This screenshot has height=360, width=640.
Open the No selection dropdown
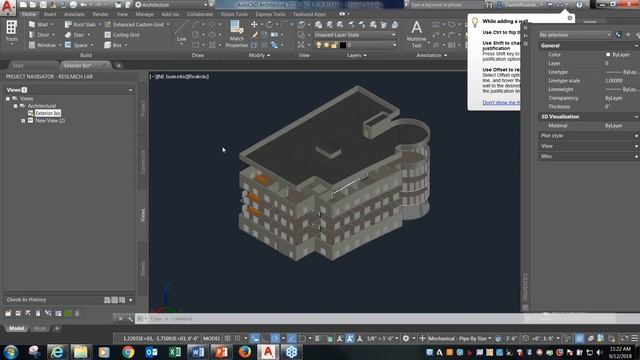(x=574, y=35)
